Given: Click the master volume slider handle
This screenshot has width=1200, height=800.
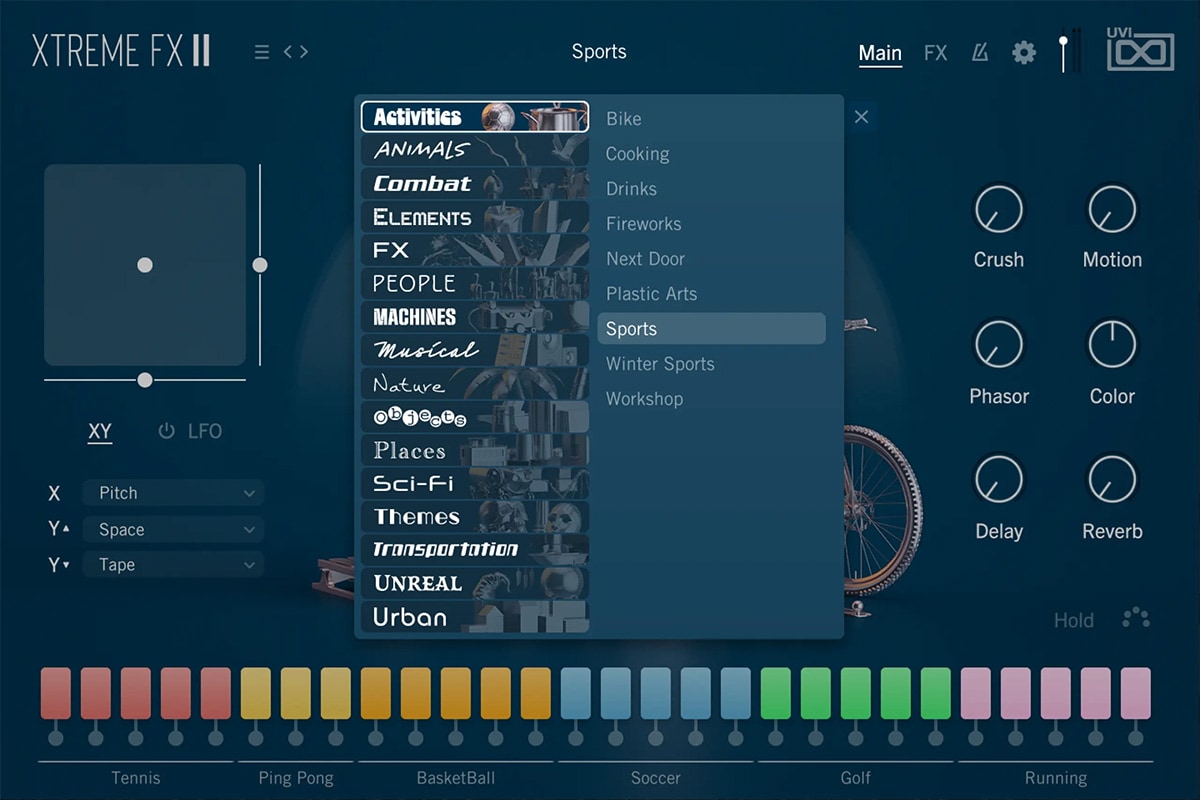Looking at the screenshot, I should pos(1063,44).
